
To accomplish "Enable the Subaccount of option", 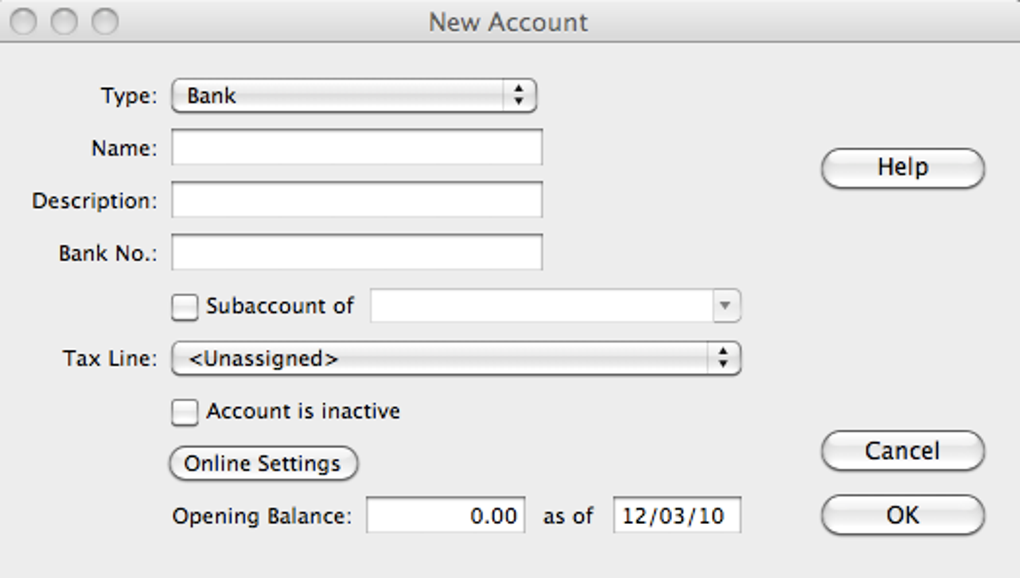I will tap(185, 306).
